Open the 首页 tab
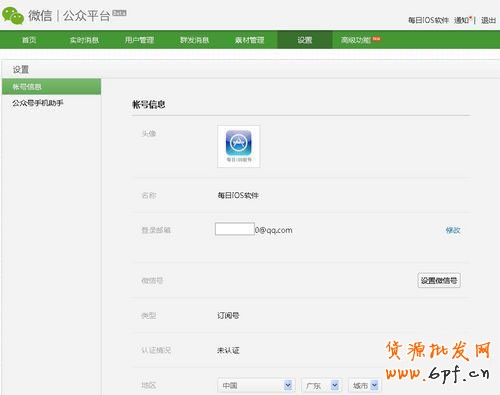Image resolution: width=500 pixels, height=395 pixels. tap(29, 40)
